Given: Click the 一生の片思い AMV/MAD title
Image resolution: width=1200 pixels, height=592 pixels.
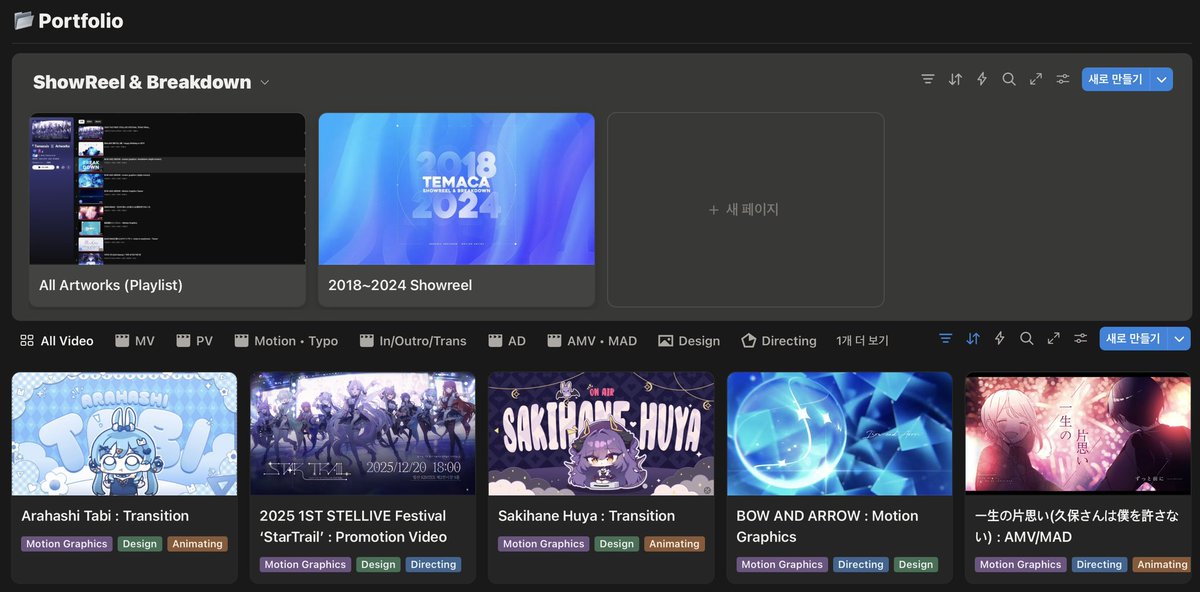Looking at the screenshot, I should coord(1076,526).
